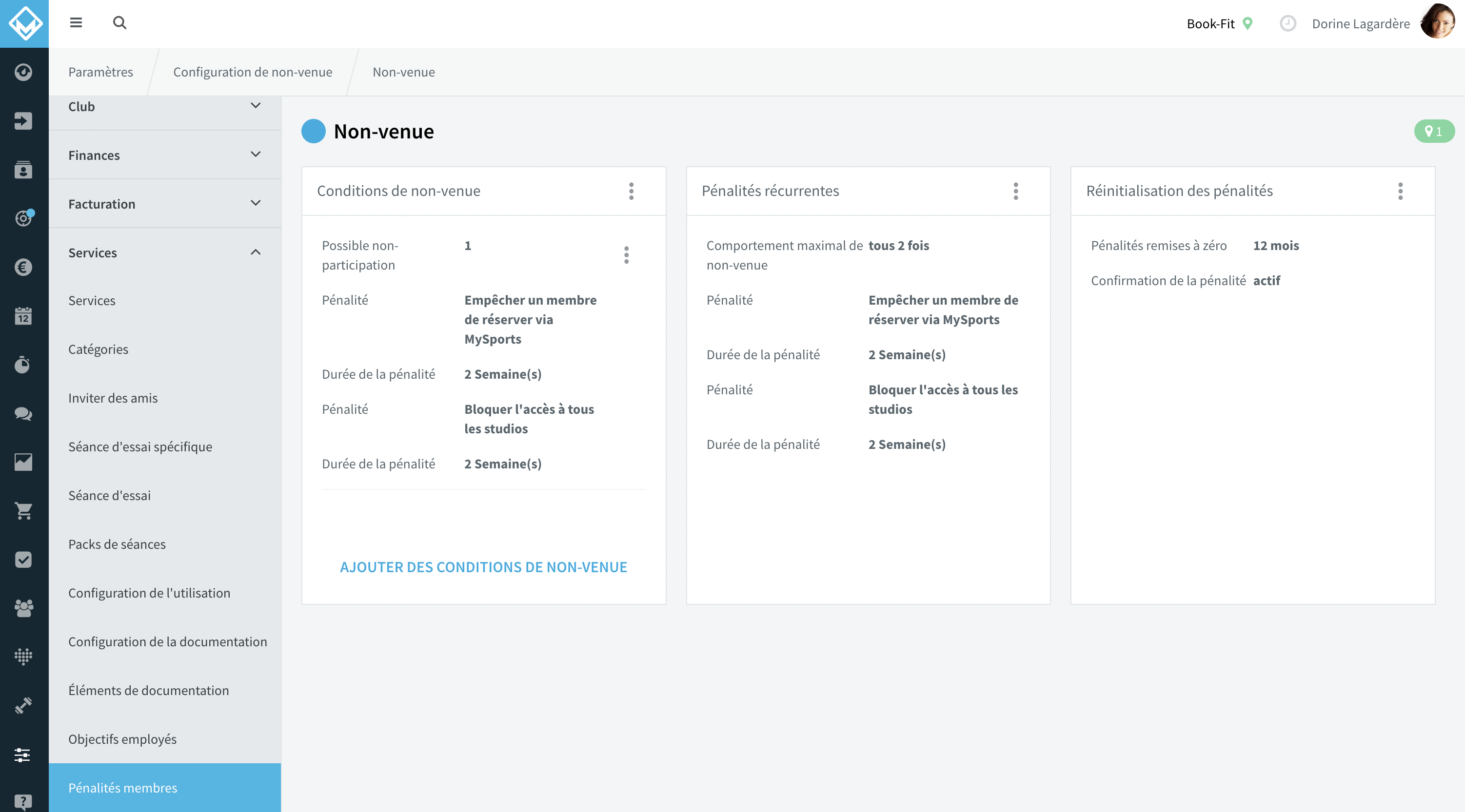1465x812 pixels.
Task: Click the settings sliders sidebar icon
Action: (x=23, y=754)
